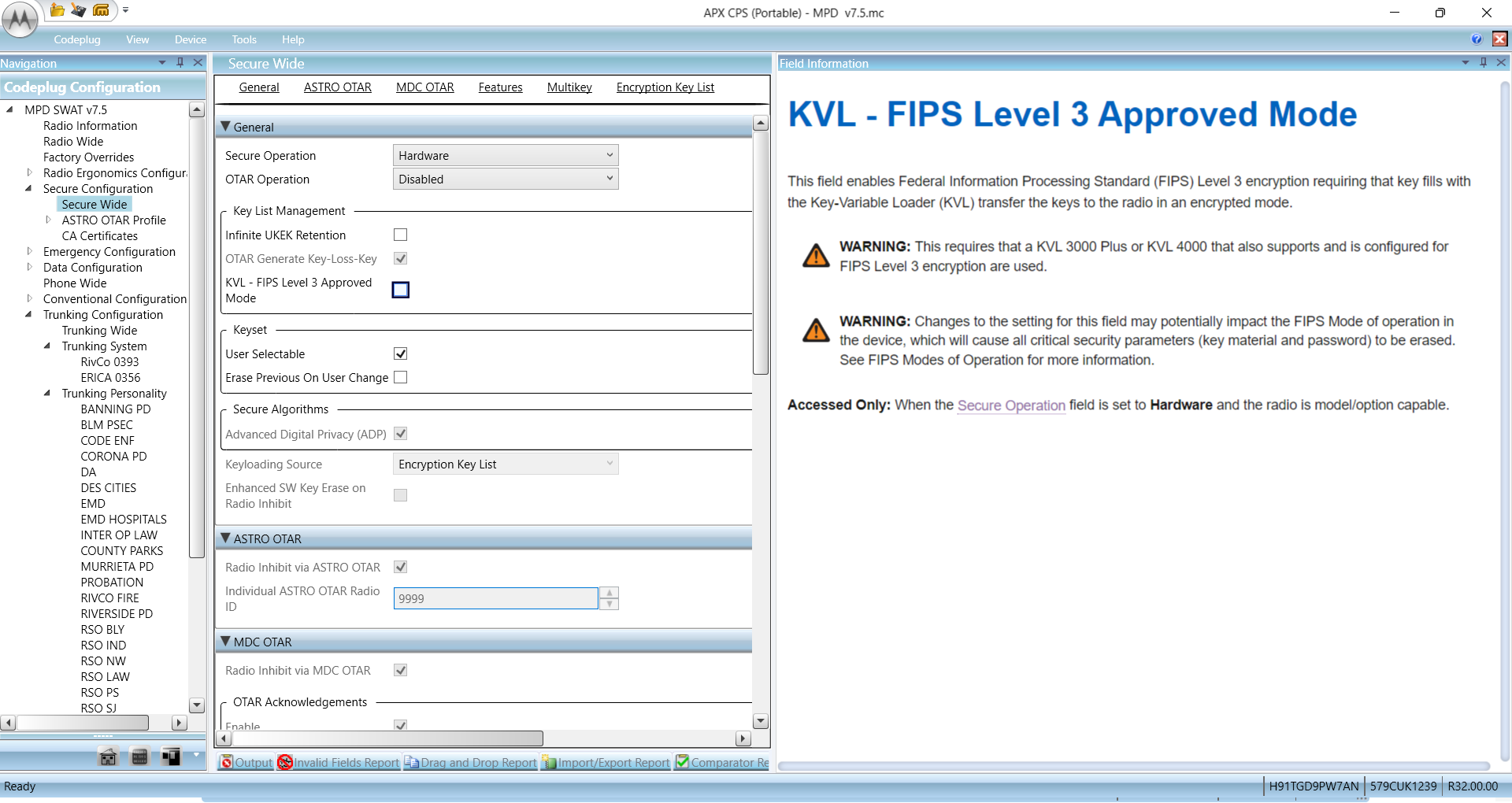
Task: Open the Secure Operation dropdown
Action: pos(506,155)
